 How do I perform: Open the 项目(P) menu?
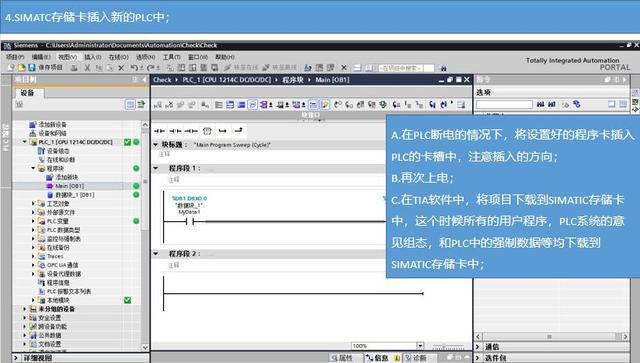coord(15,57)
